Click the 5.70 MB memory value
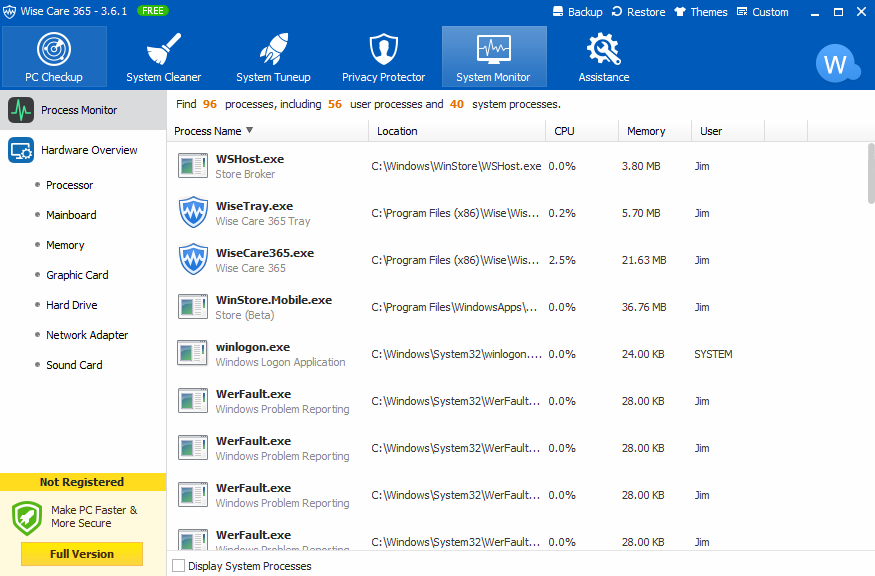 (x=641, y=213)
